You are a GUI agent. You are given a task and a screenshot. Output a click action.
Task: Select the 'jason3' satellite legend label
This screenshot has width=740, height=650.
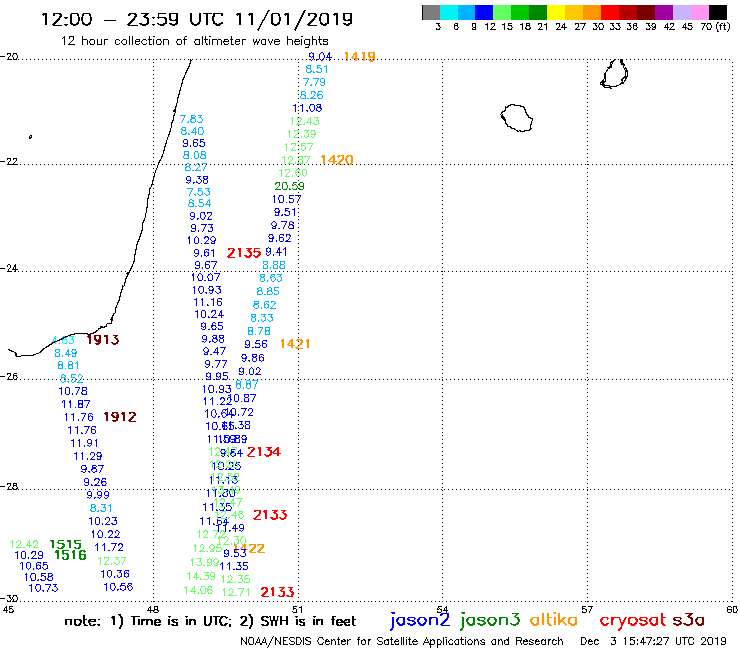coord(490,621)
